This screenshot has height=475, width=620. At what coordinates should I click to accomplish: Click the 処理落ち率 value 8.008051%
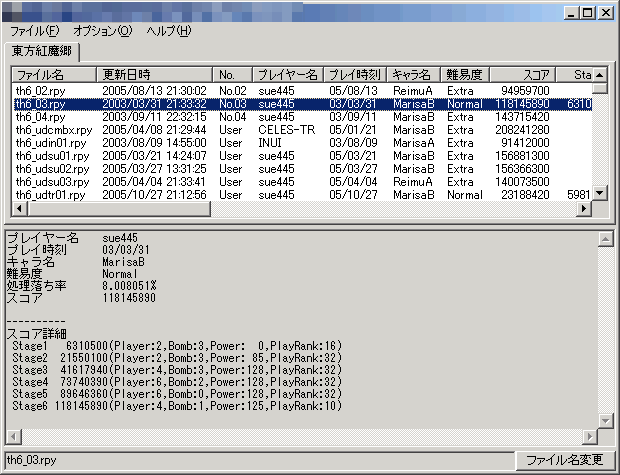click(129, 286)
